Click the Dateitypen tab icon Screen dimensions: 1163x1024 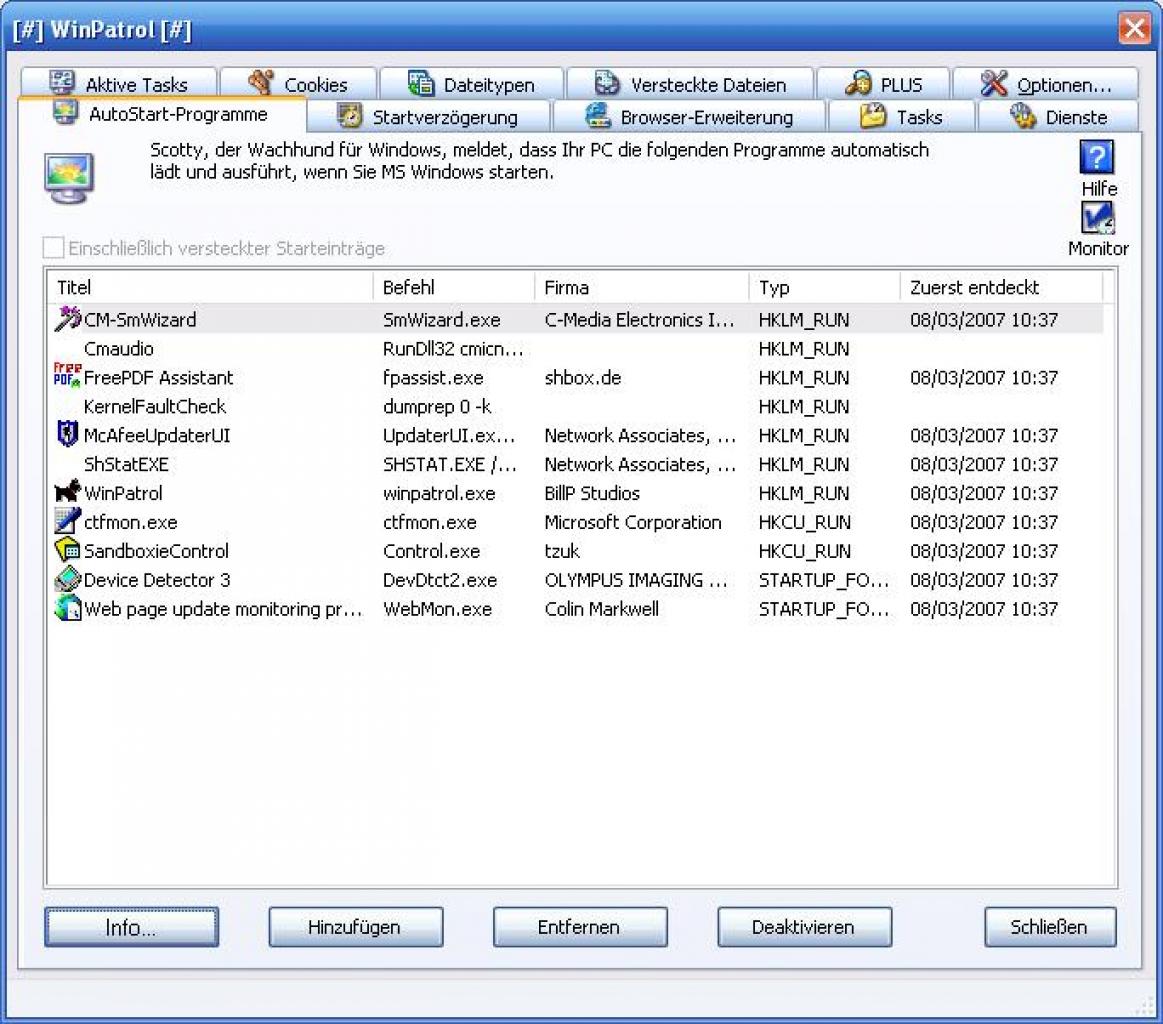(421, 83)
